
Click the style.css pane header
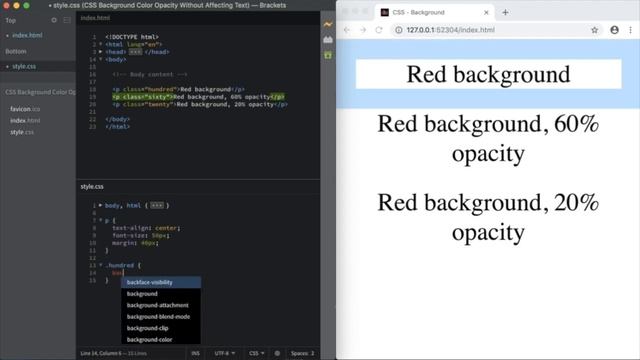(x=92, y=187)
